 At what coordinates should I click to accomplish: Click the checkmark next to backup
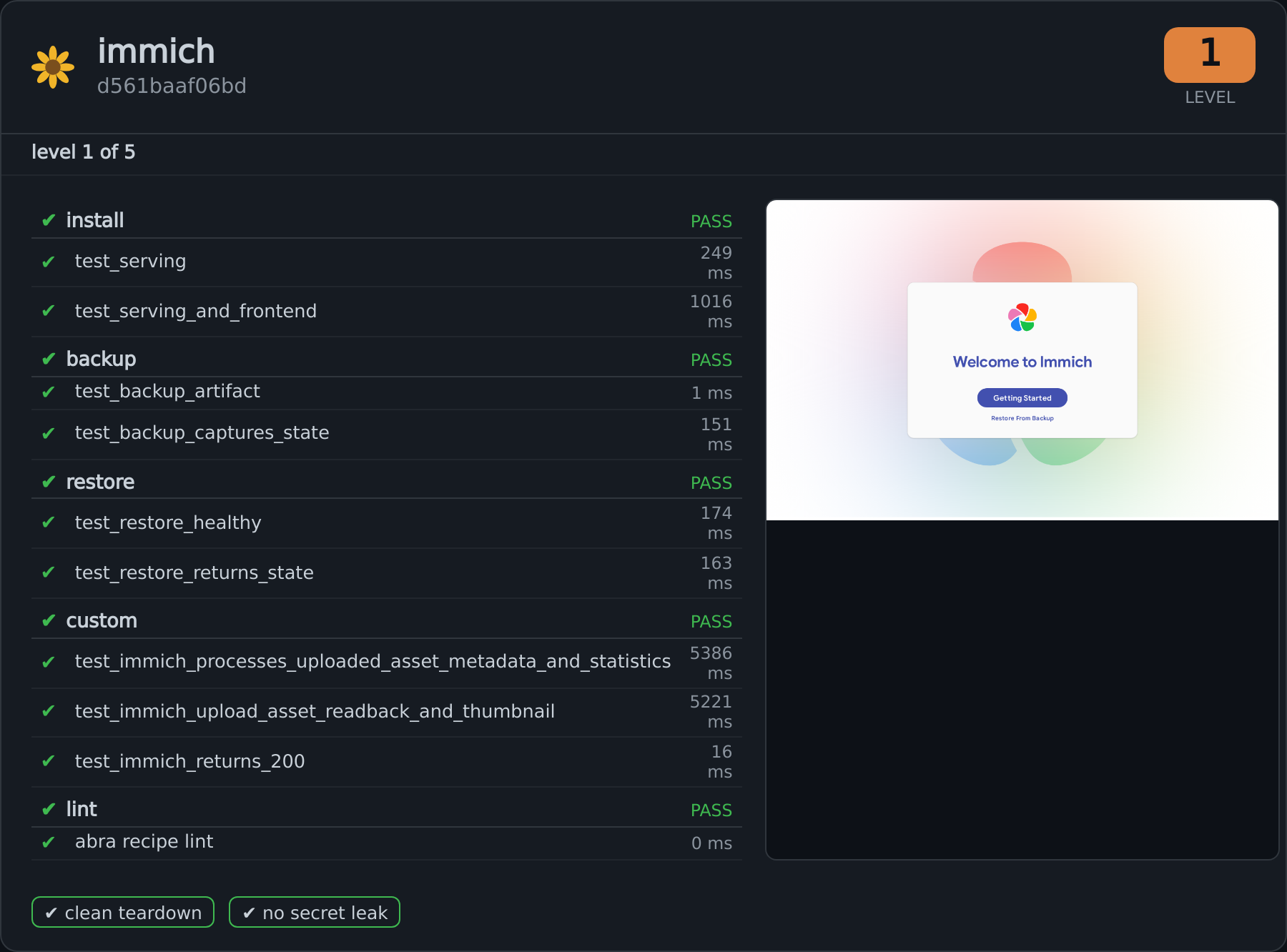(x=49, y=359)
